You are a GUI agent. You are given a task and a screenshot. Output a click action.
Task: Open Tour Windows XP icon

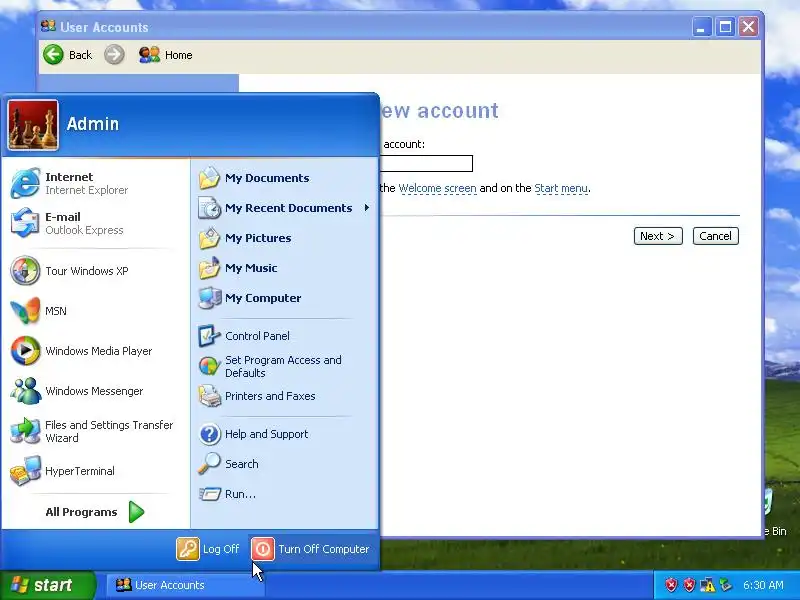26,270
